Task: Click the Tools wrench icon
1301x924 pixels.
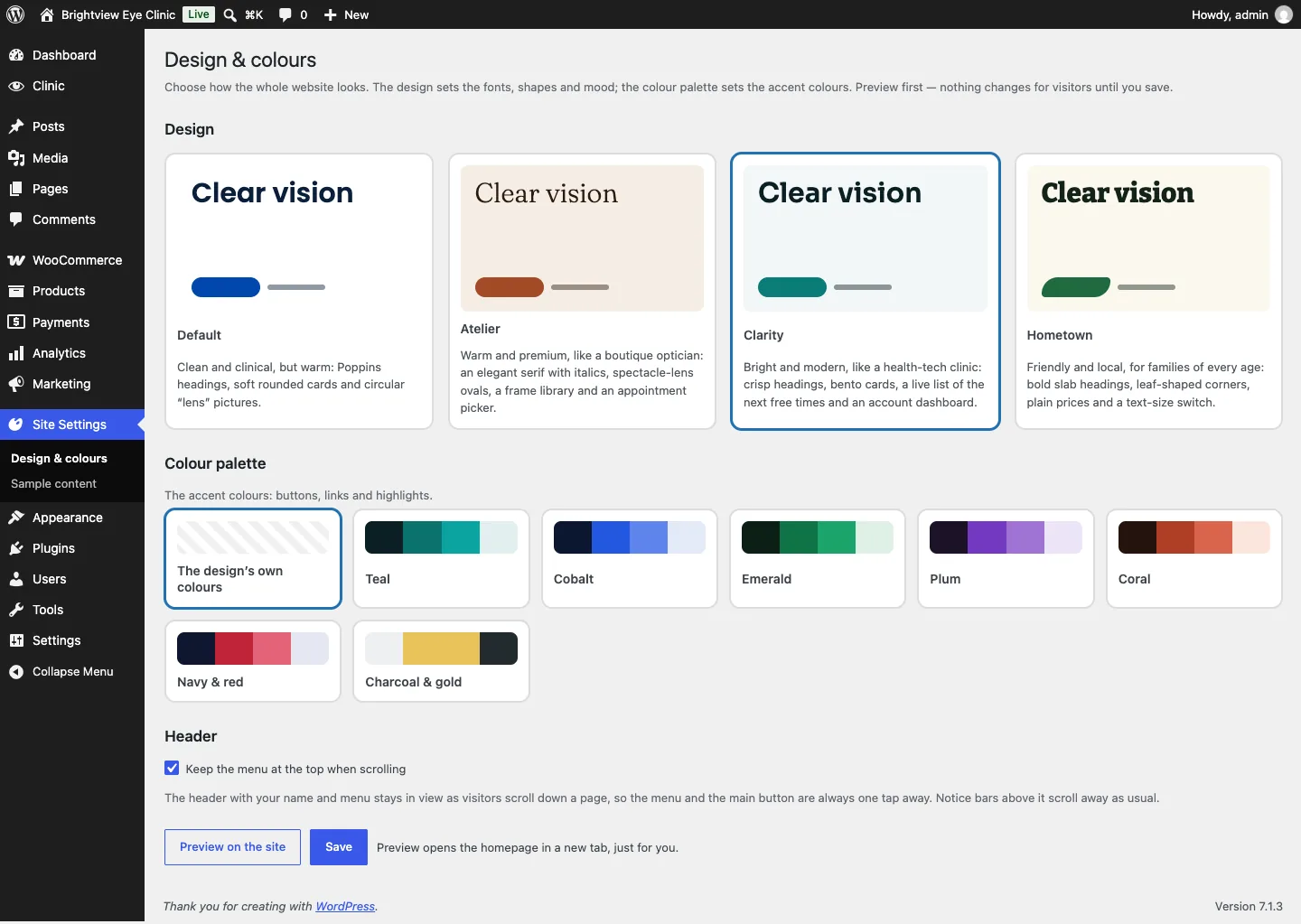Action: coord(16,610)
